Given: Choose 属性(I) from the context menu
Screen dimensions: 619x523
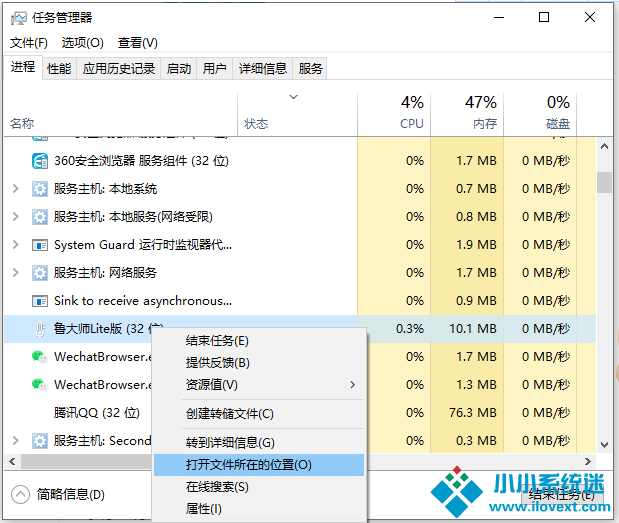Looking at the screenshot, I should [259, 508].
